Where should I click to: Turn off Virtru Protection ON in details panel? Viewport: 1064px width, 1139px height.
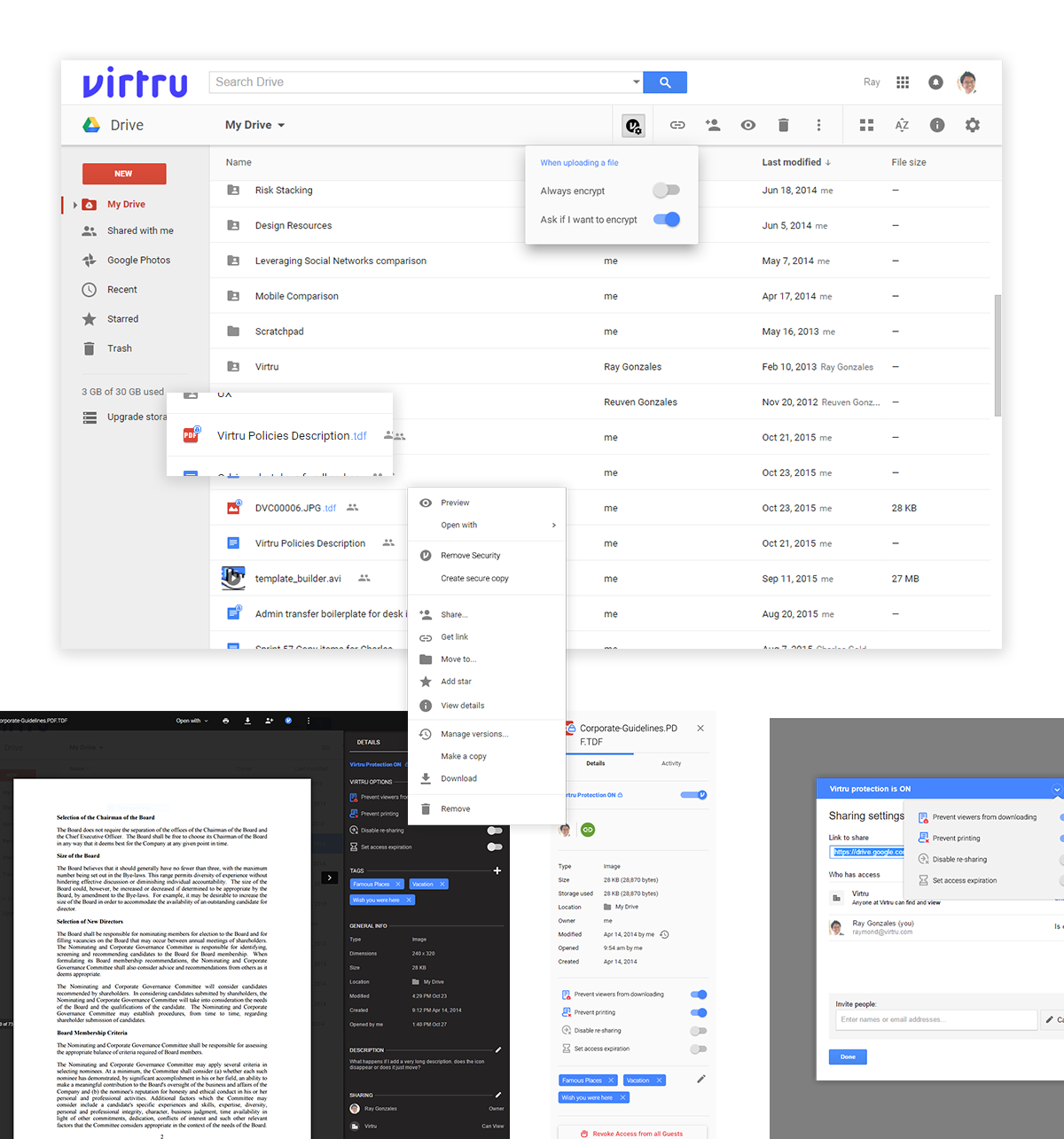694,795
